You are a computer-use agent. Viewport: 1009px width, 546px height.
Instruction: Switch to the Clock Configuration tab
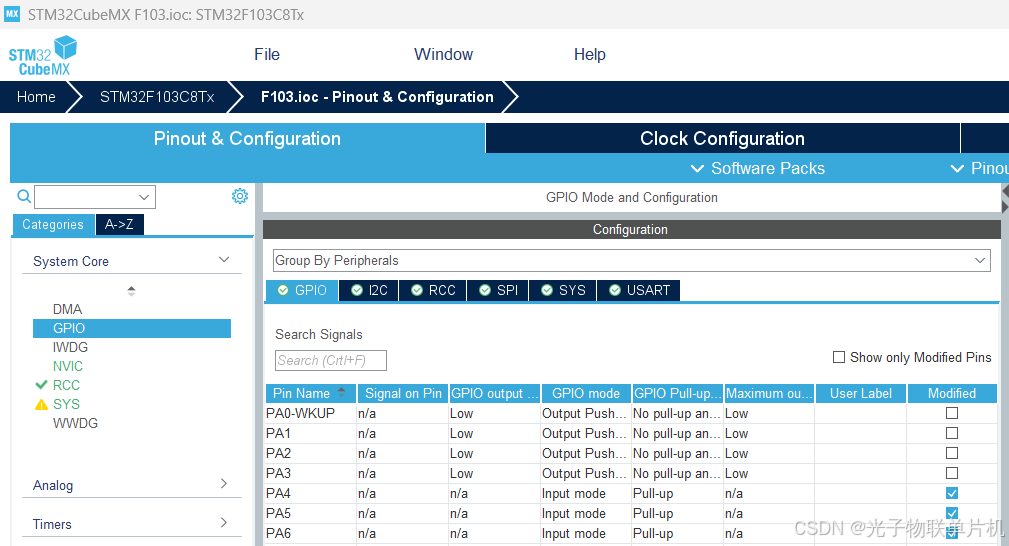pos(722,138)
